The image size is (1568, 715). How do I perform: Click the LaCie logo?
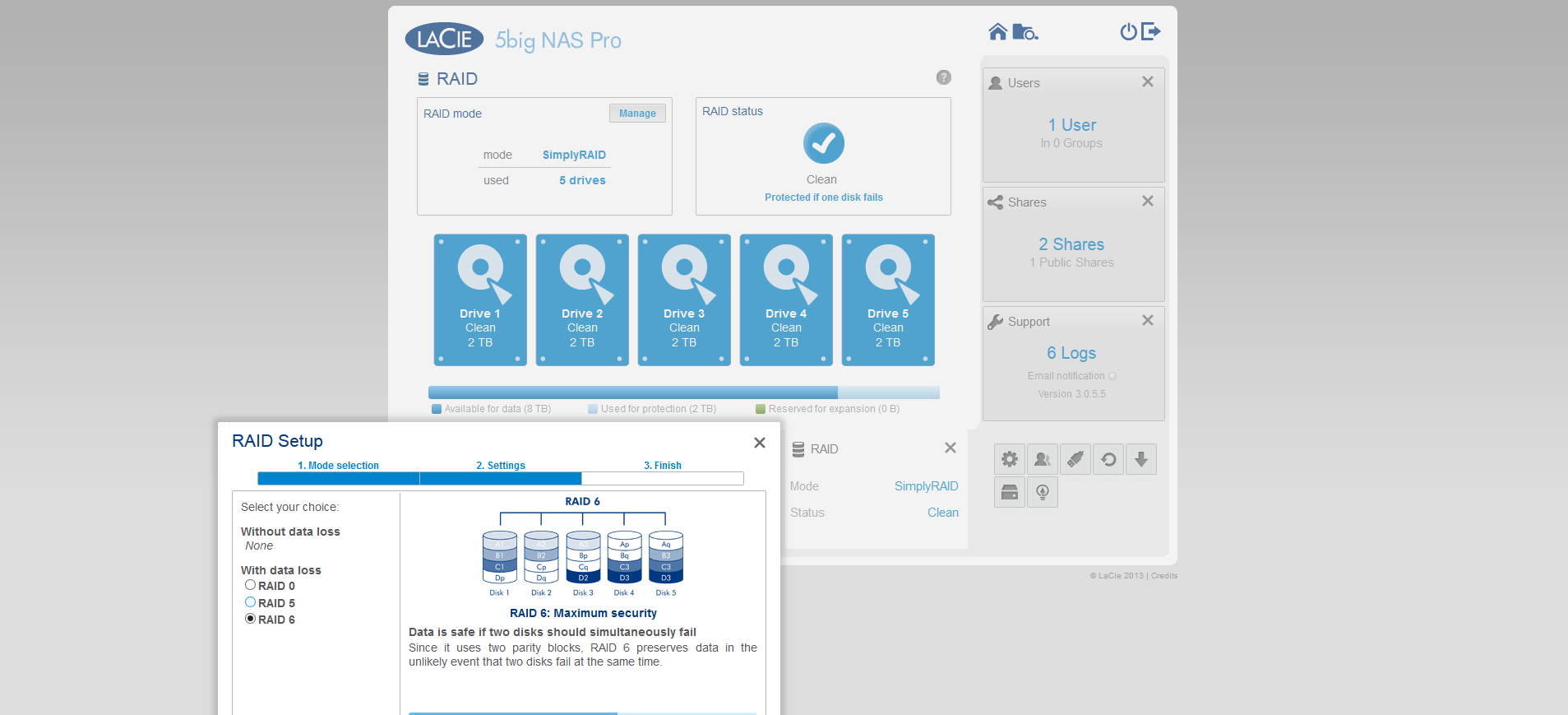(x=445, y=39)
